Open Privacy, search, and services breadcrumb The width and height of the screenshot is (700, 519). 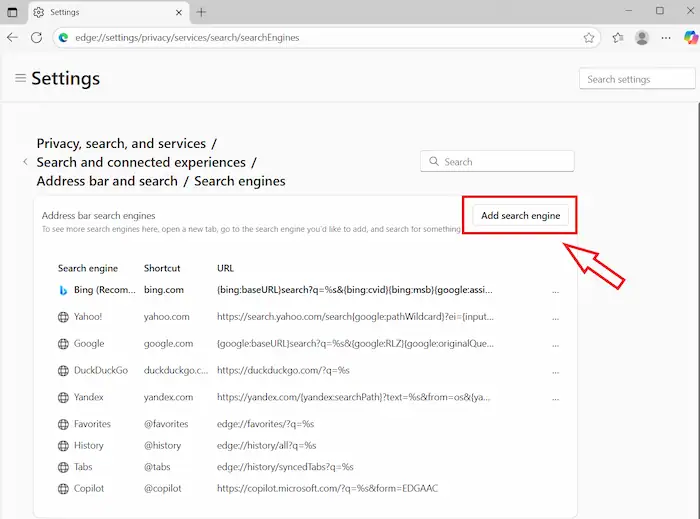coord(121,144)
